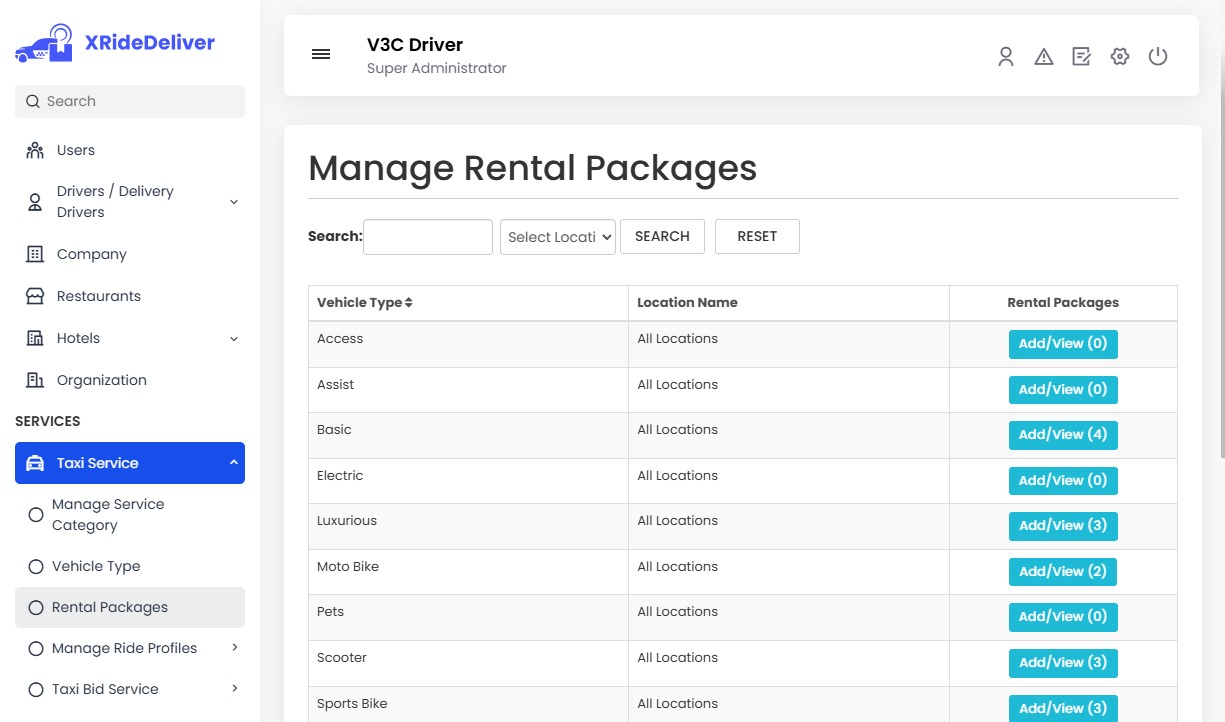The width and height of the screenshot is (1225, 722).
Task: Click inside the Search text box
Action: click(x=427, y=236)
